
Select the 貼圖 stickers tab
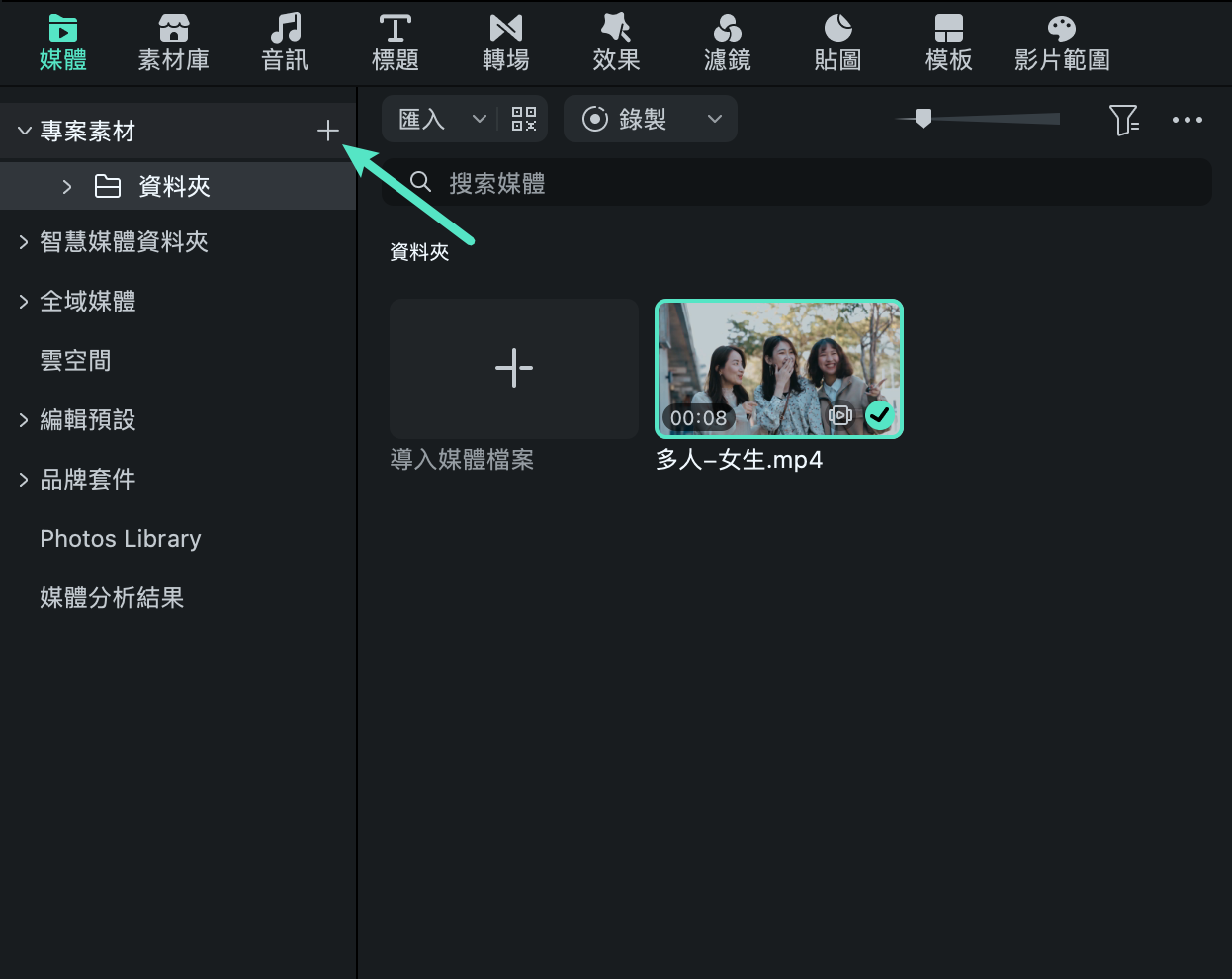point(838,44)
